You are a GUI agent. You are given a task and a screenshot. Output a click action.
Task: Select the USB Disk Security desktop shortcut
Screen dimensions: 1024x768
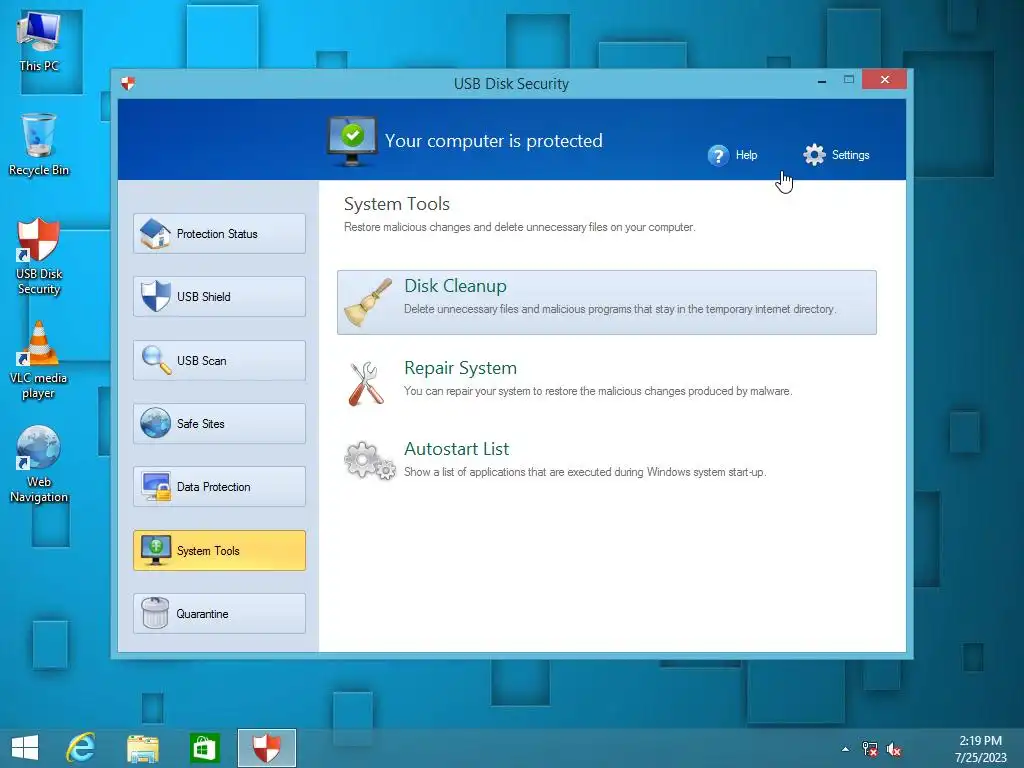click(39, 257)
